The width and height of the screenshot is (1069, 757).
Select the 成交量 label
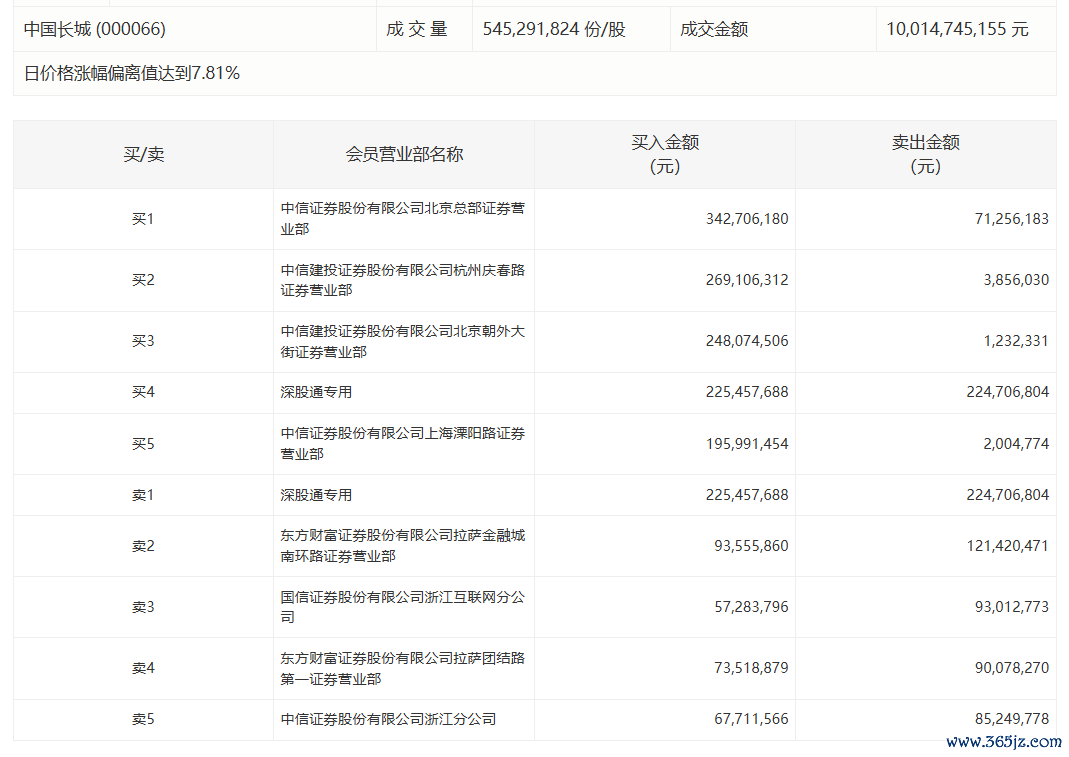417,29
